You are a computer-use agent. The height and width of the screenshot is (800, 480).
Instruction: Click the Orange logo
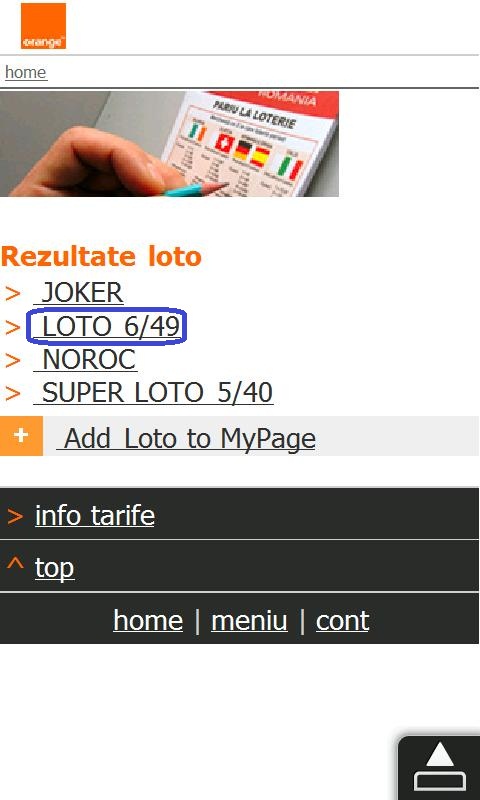click(x=43, y=26)
